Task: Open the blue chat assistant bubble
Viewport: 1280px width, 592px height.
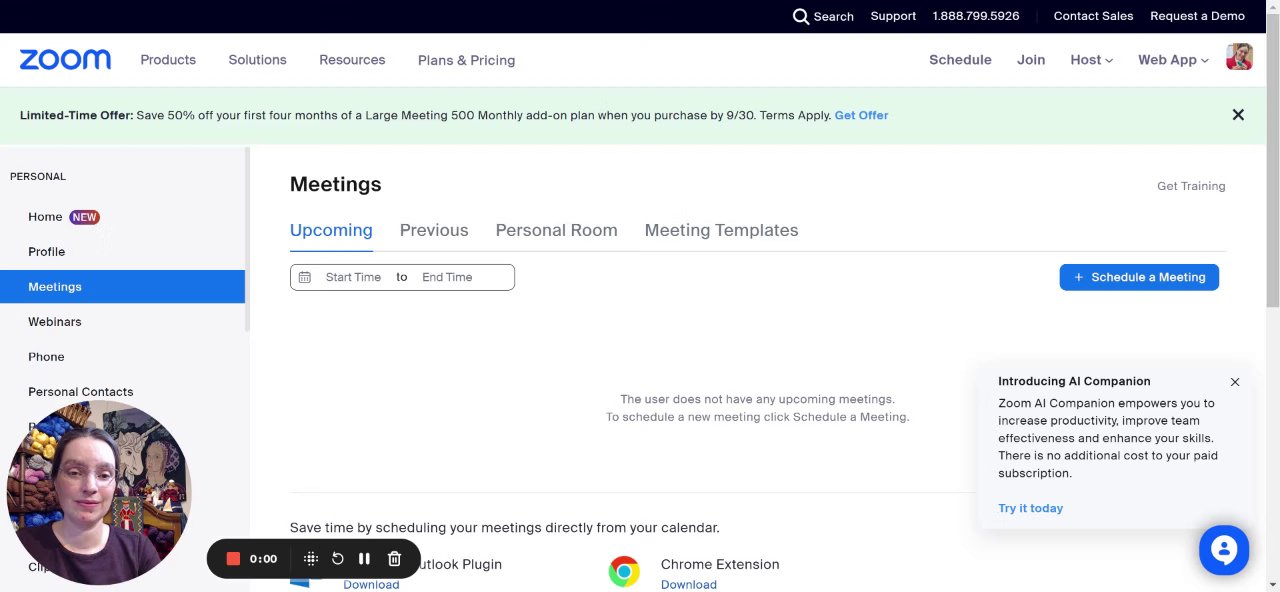Action: pyautogui.click(x=1224, y=550)
